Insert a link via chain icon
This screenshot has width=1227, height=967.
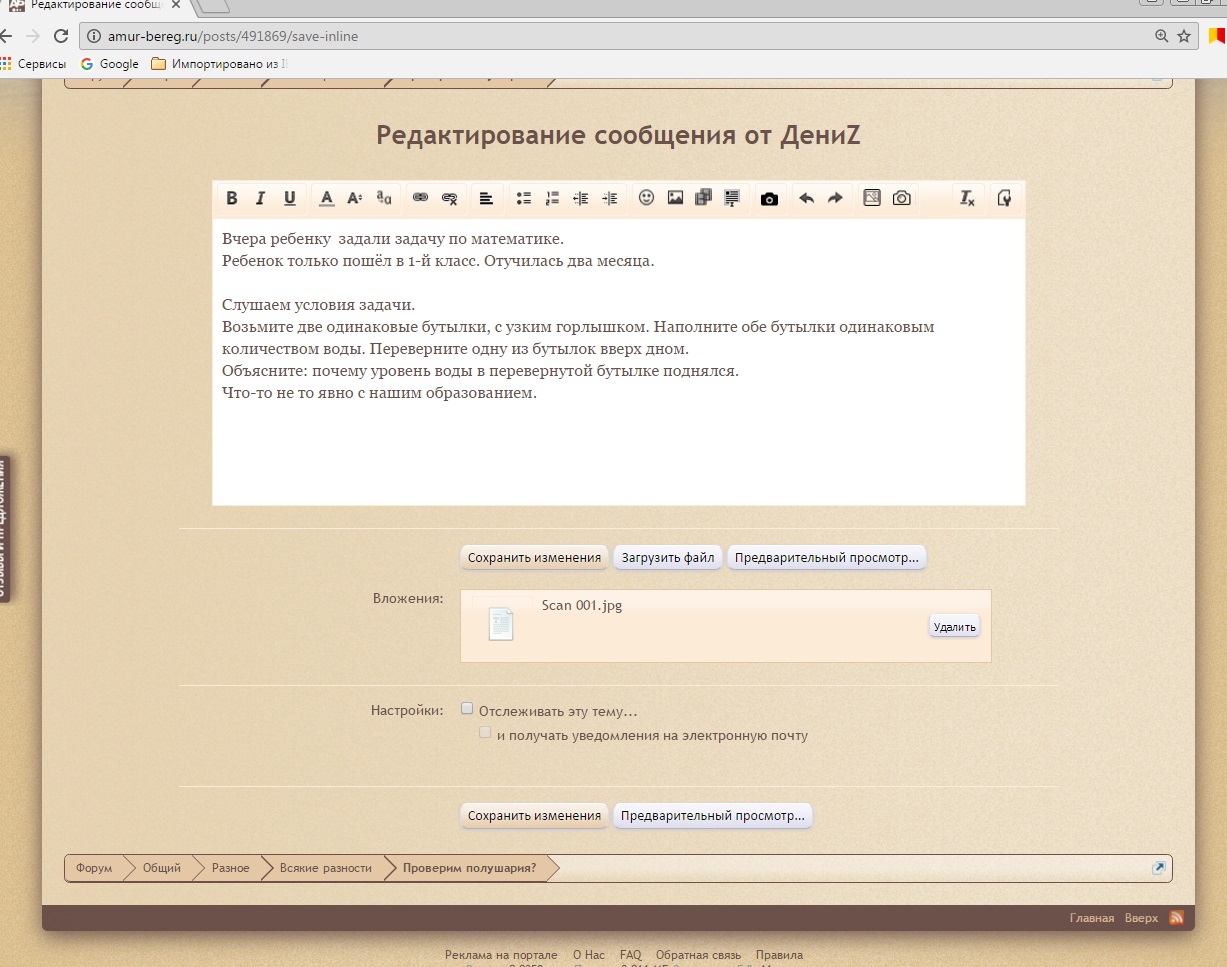tap(421, 198)
